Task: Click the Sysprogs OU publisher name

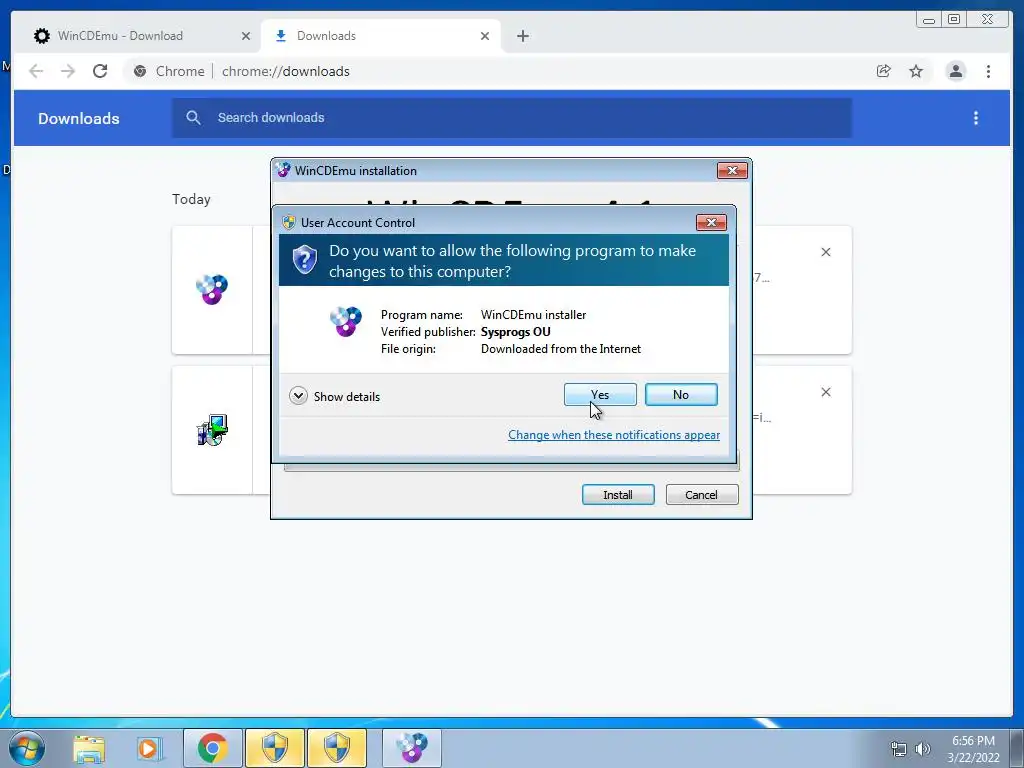Action: pos(515,332)
